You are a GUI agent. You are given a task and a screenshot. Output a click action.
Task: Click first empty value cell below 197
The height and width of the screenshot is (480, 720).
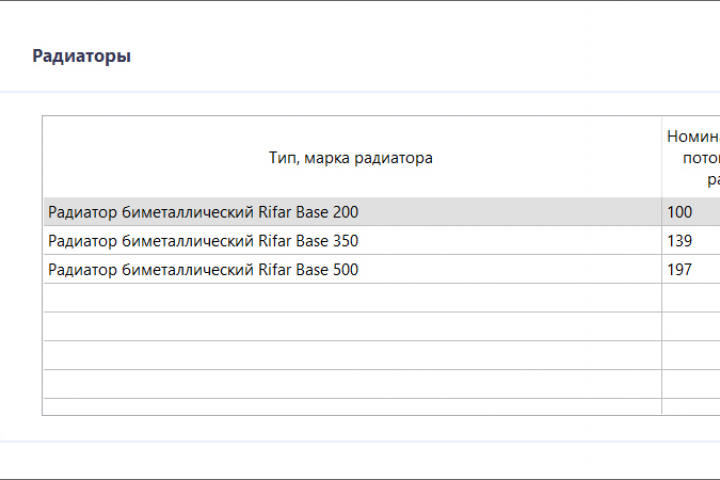[x=691, y=298]
